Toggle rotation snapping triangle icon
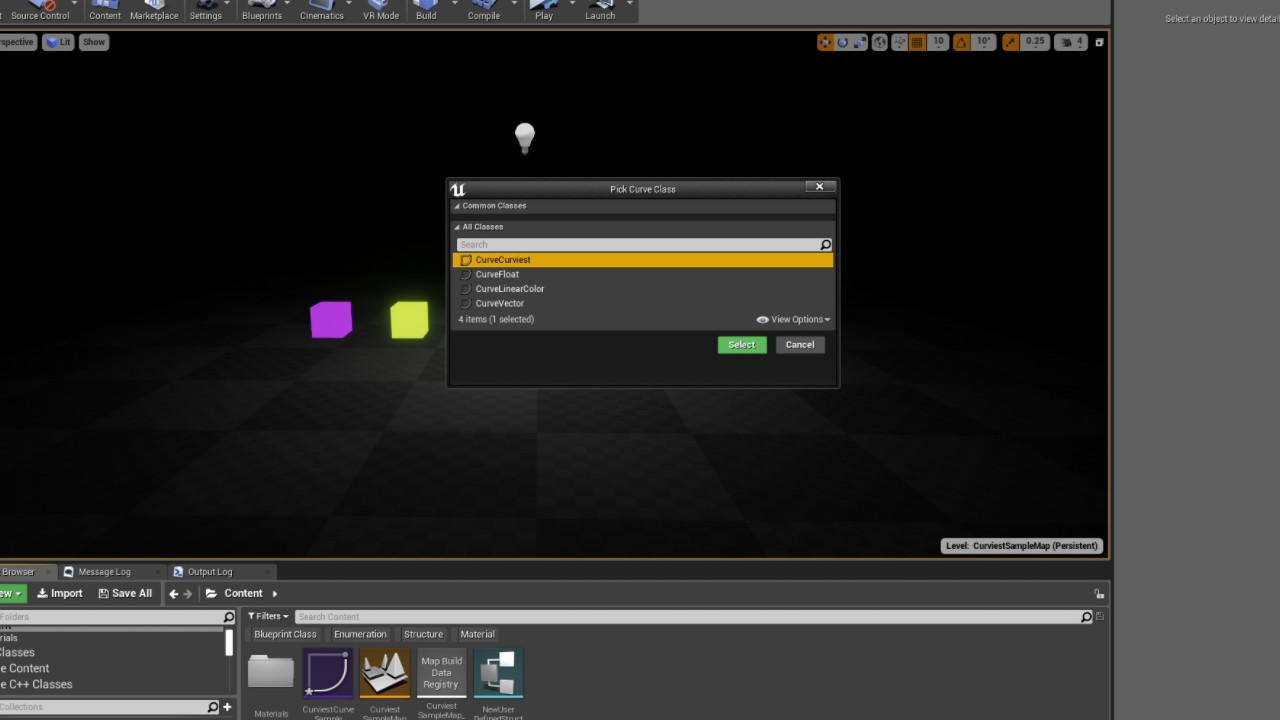 (961, 42)
